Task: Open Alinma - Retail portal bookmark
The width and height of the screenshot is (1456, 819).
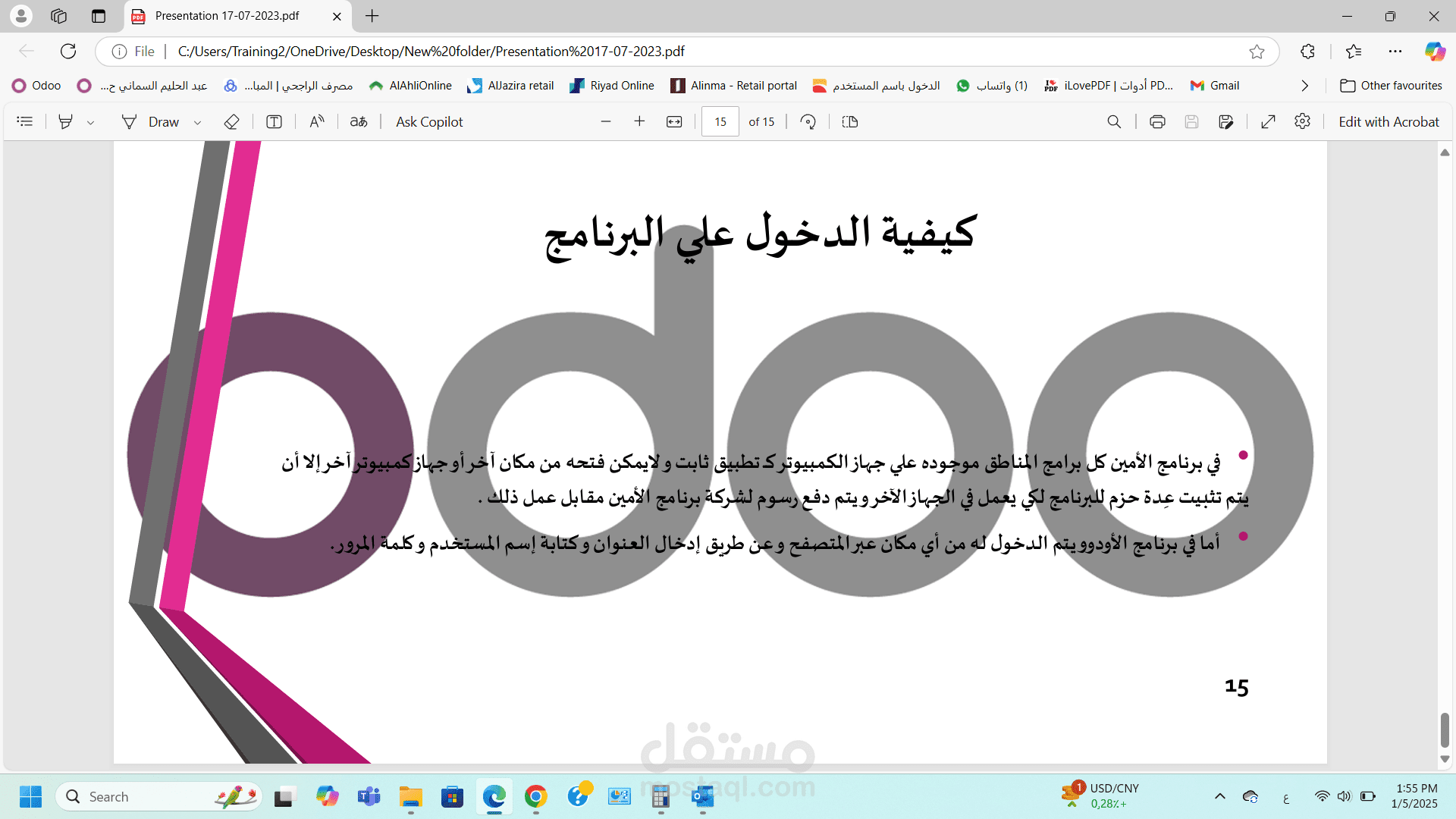Action: pyautogui.click(x=734, y=86)
